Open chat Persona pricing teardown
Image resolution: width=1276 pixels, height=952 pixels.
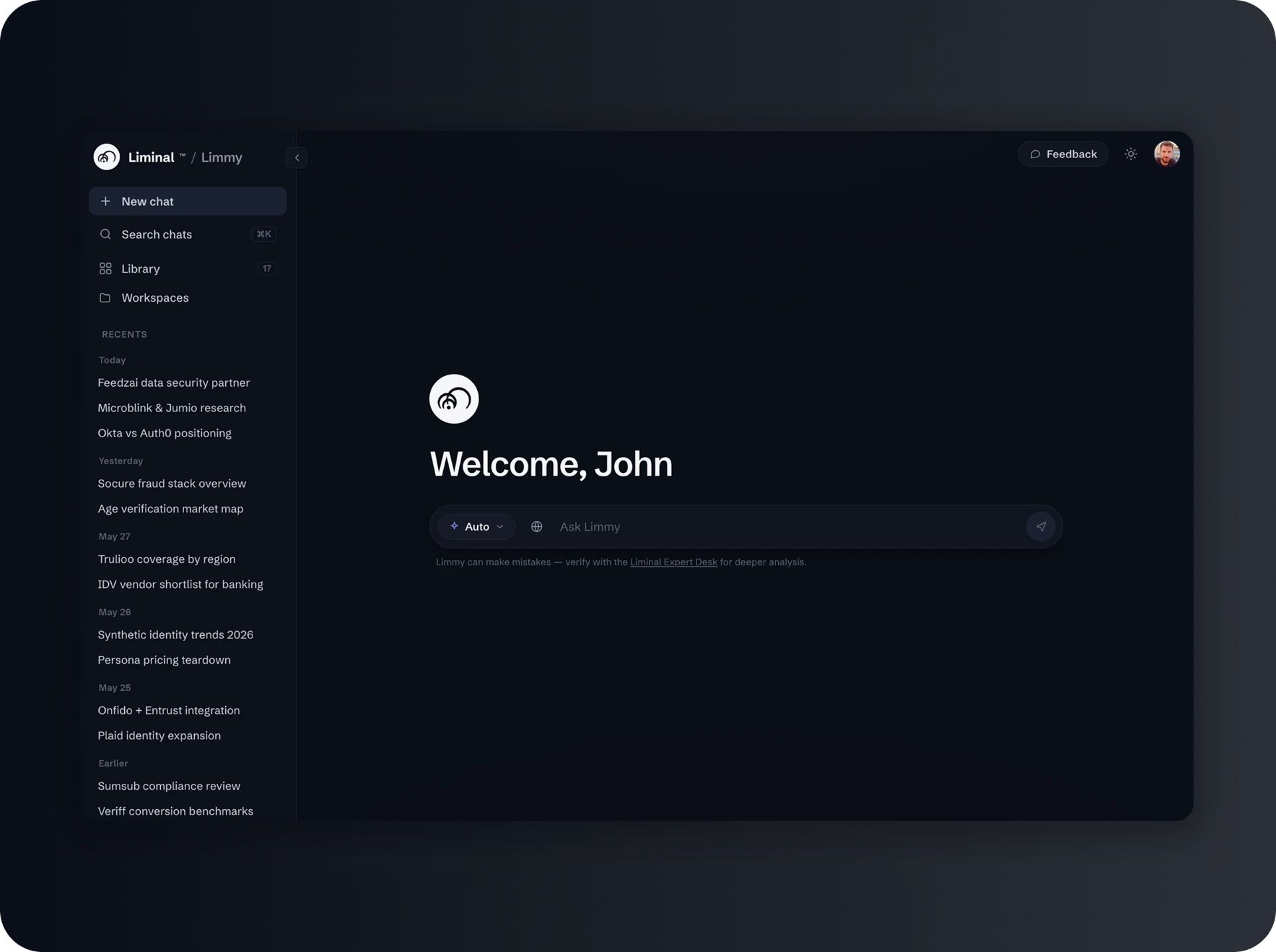[164, 660]
